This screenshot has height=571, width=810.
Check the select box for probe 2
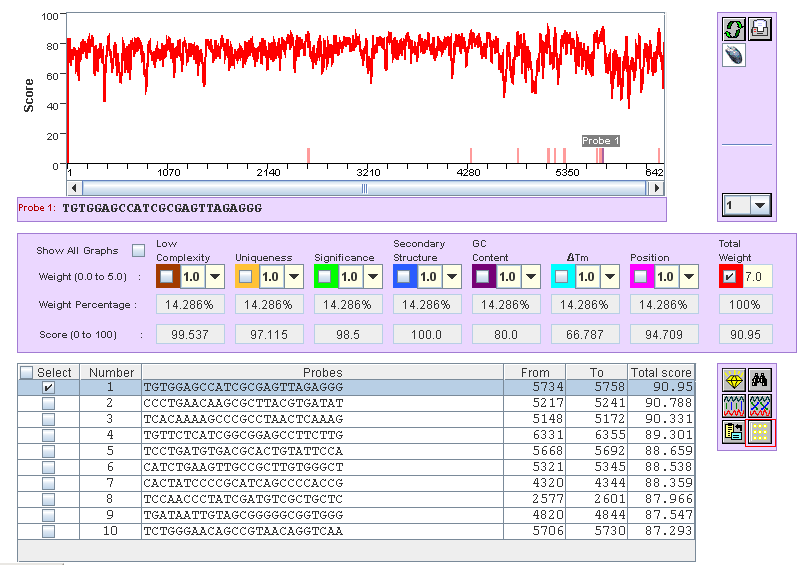[x=48, y=403]
